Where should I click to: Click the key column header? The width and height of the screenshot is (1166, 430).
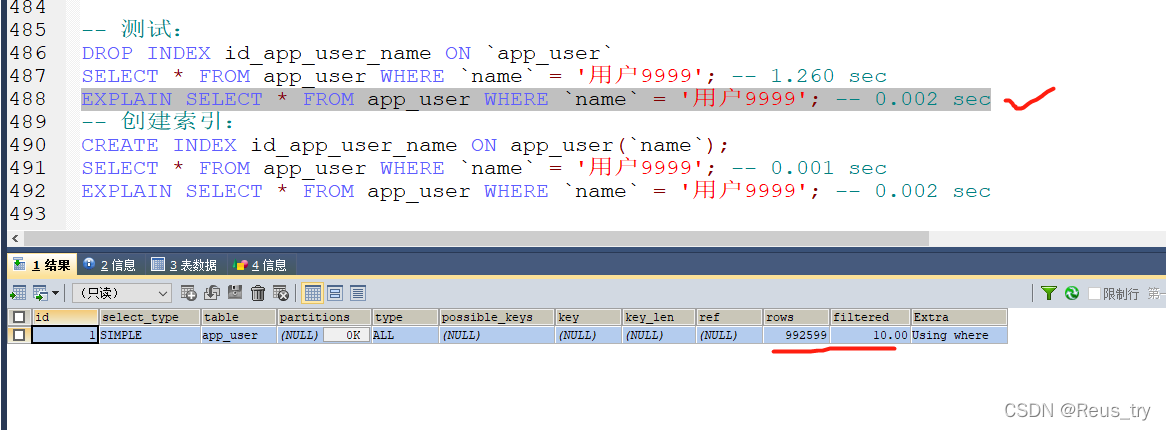coord(589,317)
